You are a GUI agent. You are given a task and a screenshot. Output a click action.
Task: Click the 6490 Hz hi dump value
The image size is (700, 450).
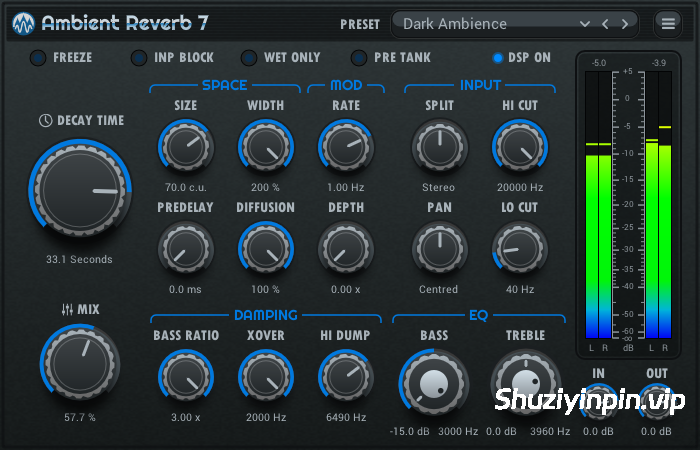point(346,417)
